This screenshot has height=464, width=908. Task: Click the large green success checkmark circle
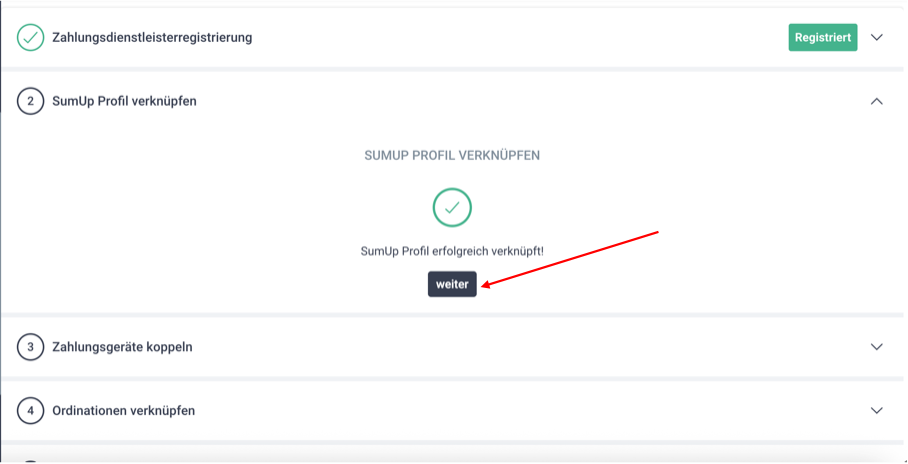[x=452, y=207]
